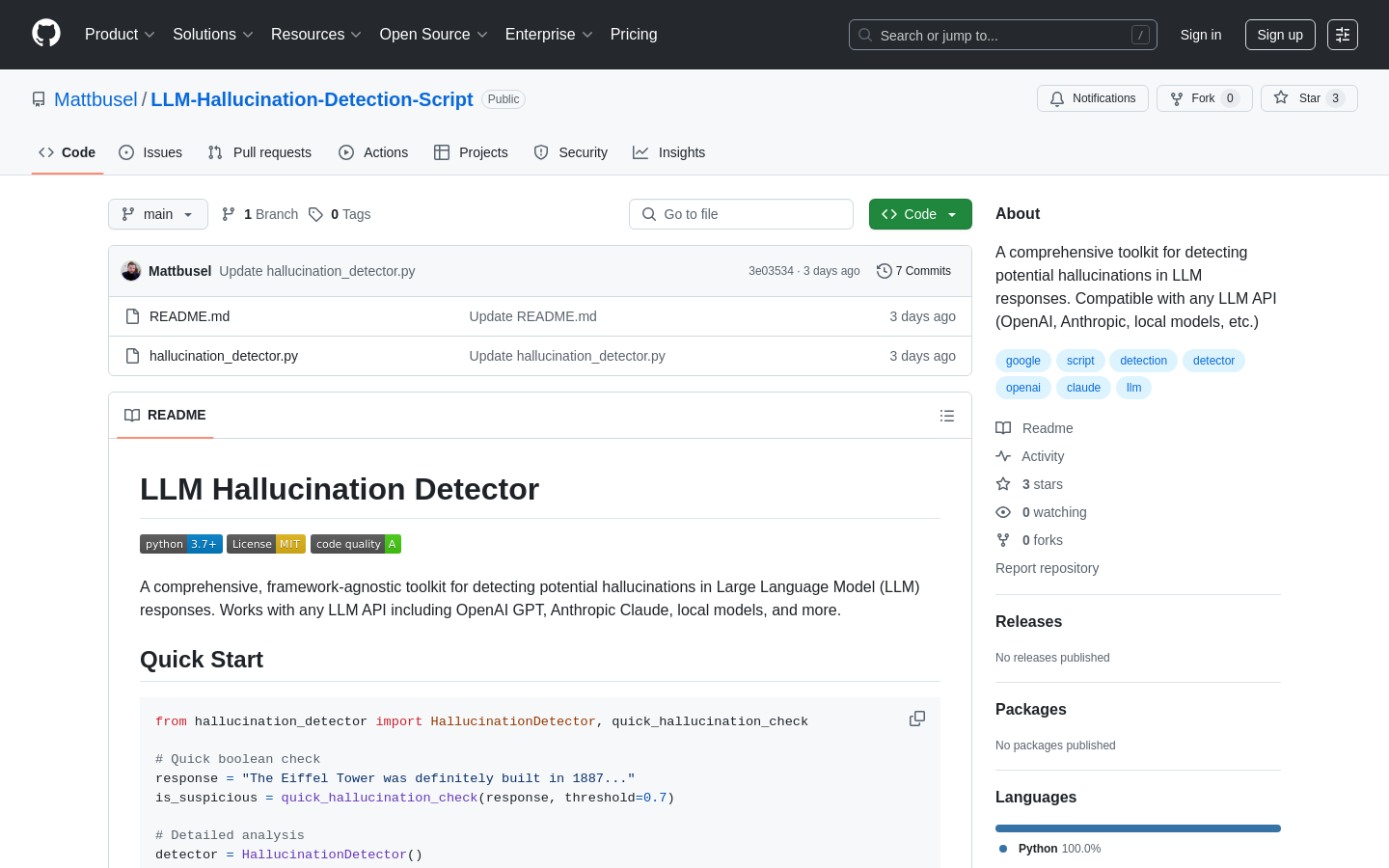Click the google topic tag
The width and height of the screenshot is (1389, 868).
pos(1023,361)
